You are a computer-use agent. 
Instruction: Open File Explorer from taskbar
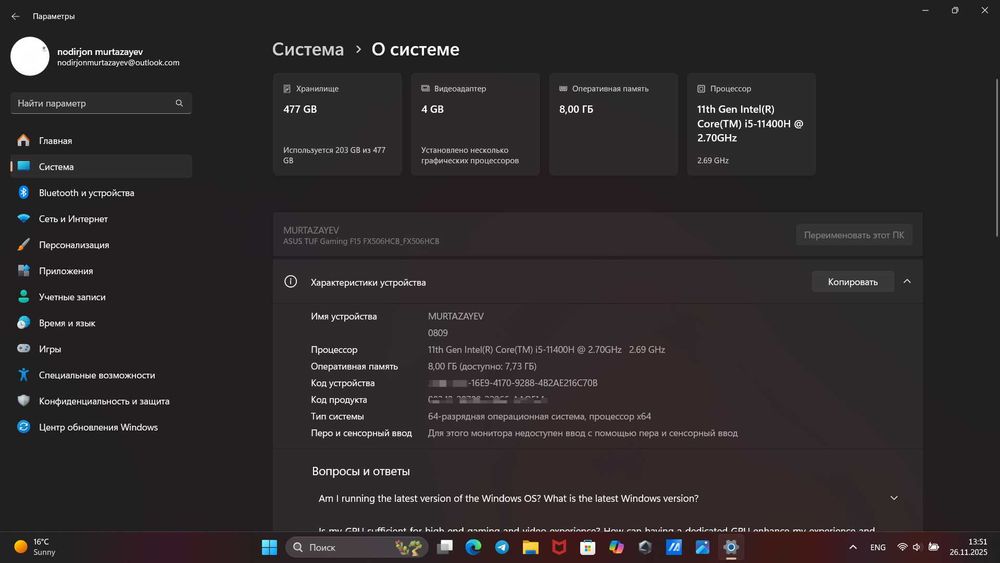[531, 547]
